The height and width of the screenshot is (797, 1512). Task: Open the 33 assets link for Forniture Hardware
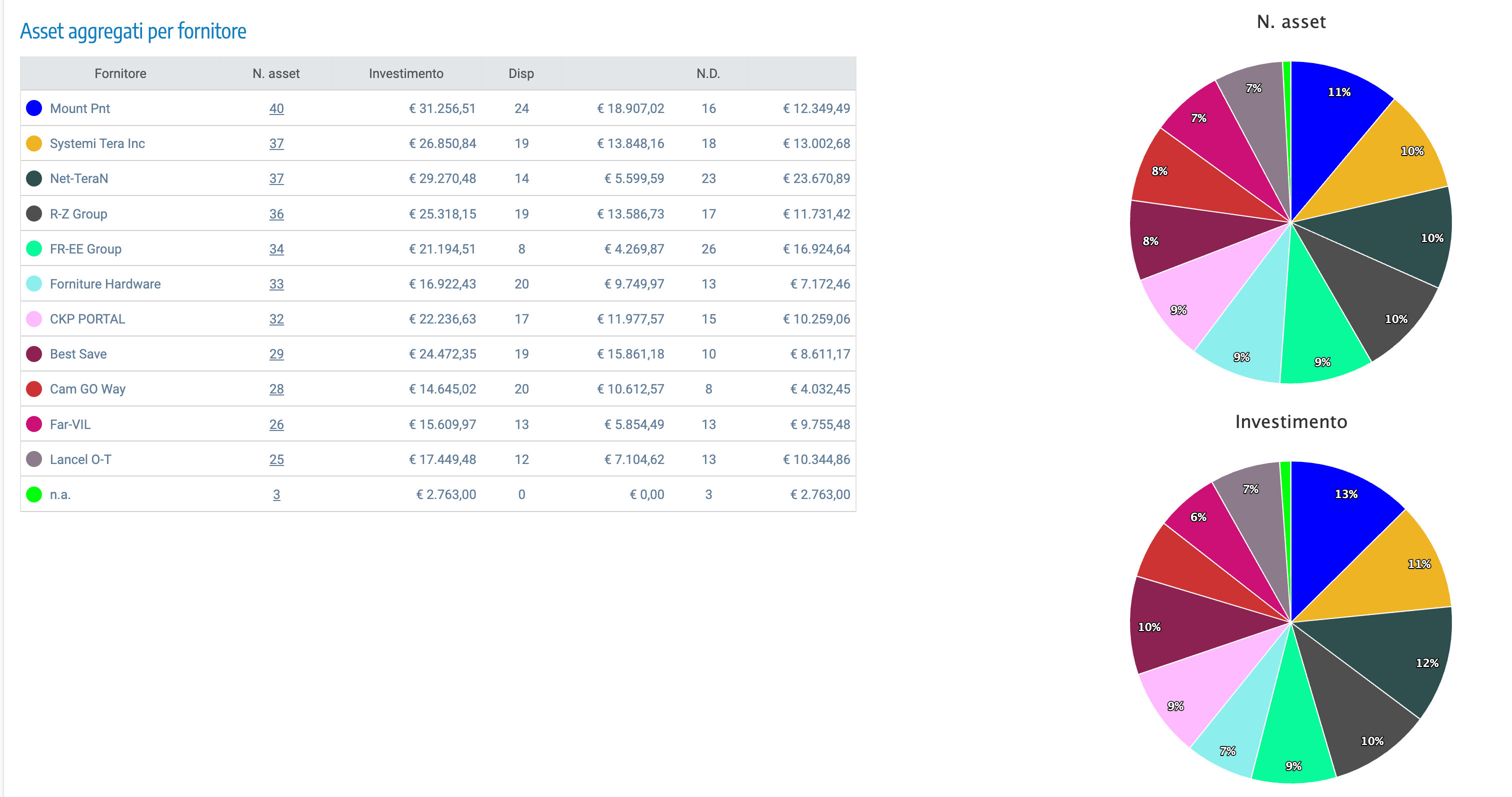click(x=276, y=284)
